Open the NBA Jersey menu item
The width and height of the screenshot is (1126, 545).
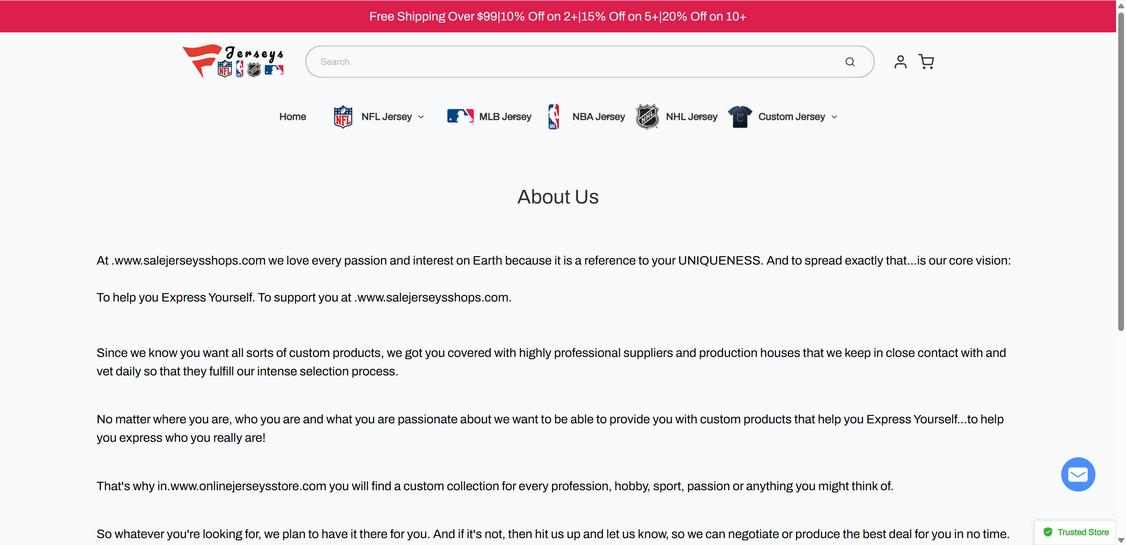coord(598,116)
